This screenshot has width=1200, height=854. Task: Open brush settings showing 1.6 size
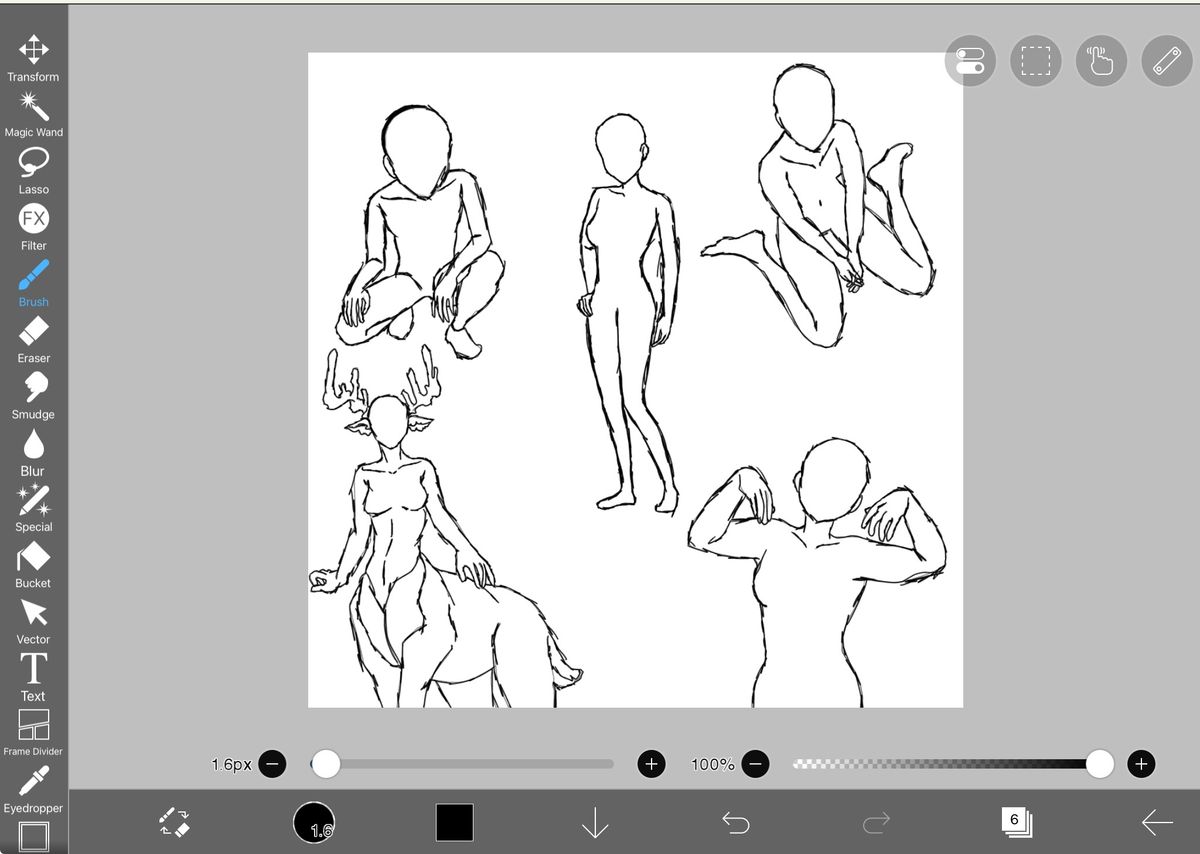click(314, 822)
